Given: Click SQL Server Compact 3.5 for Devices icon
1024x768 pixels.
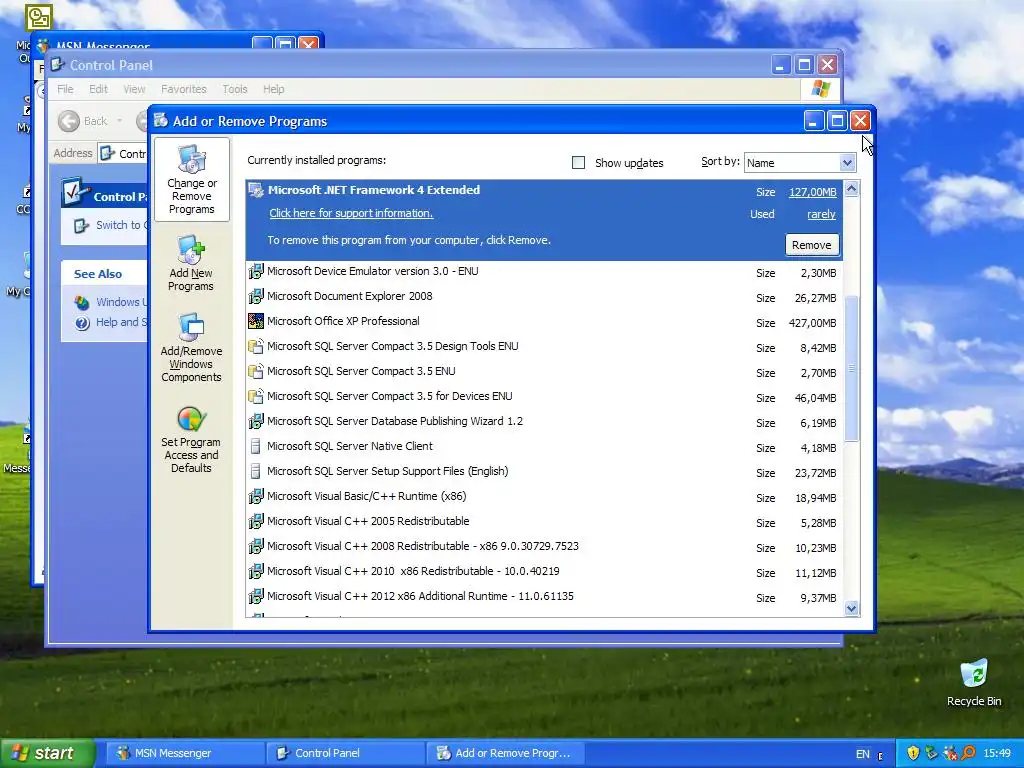Looking at the screenshot, I should (256, 396).
